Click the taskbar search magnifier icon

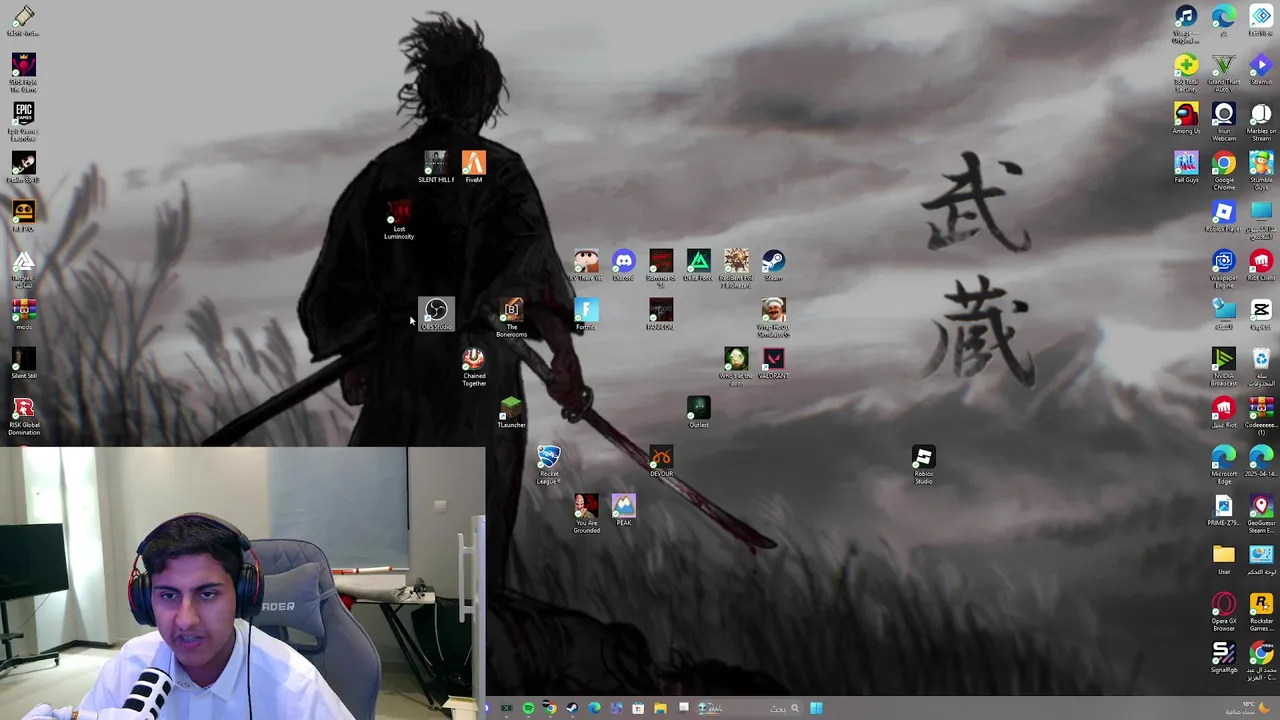[x=795, y=708]
